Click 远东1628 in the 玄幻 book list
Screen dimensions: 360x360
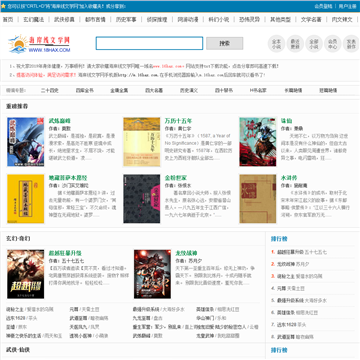(x=16, y=318)
